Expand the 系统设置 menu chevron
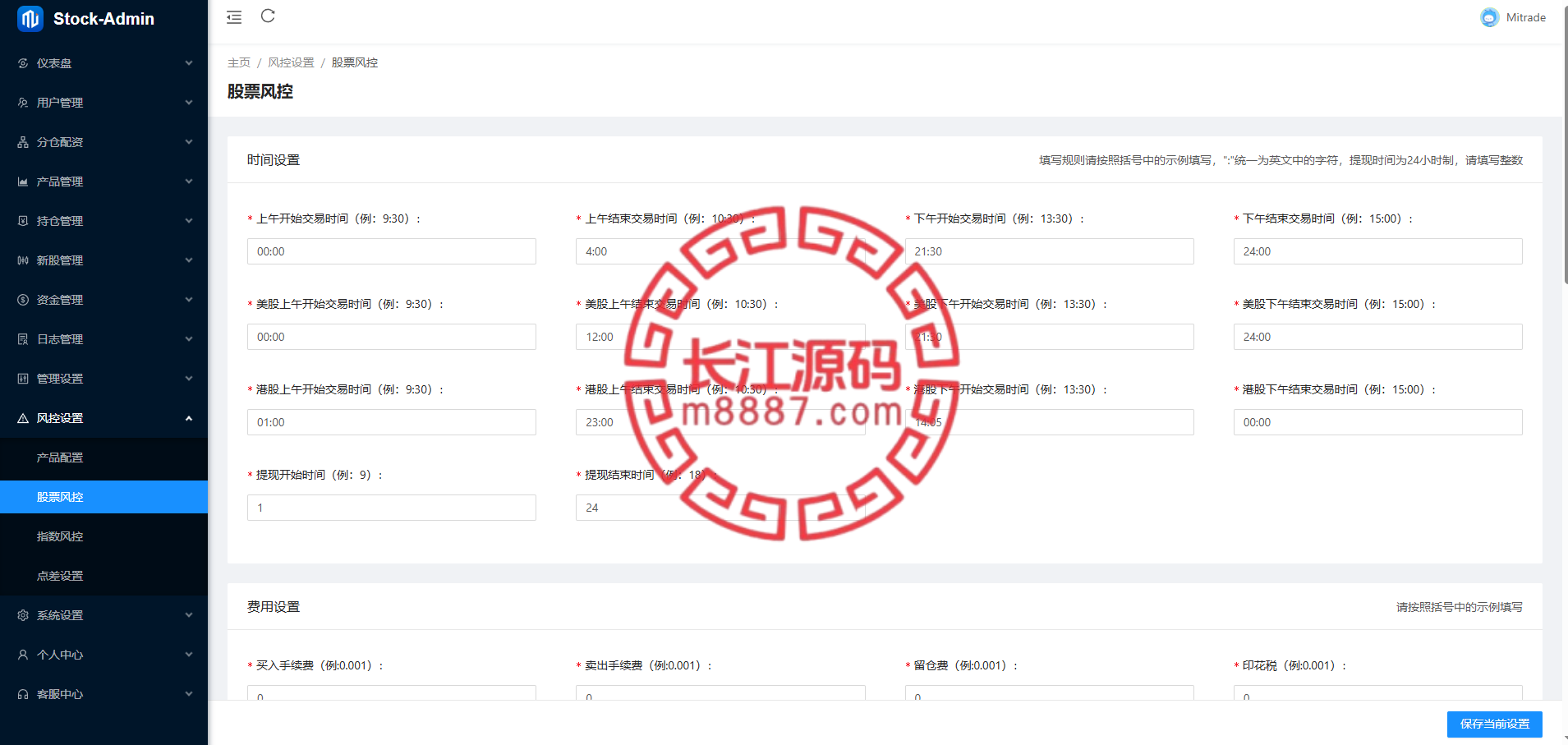 point(189,615)
